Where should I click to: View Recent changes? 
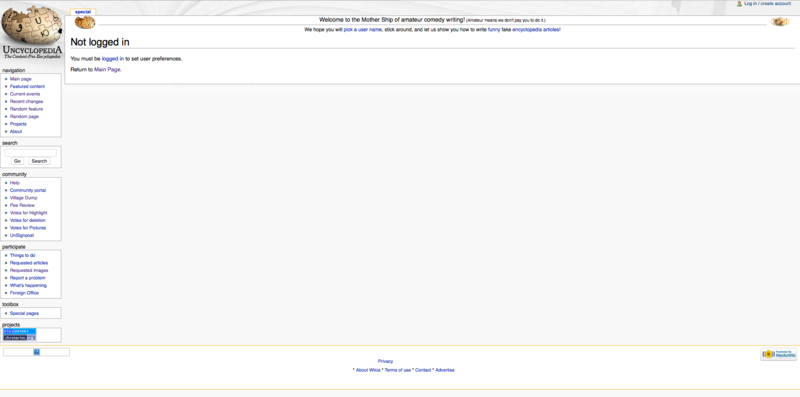(x=27, y=102)
